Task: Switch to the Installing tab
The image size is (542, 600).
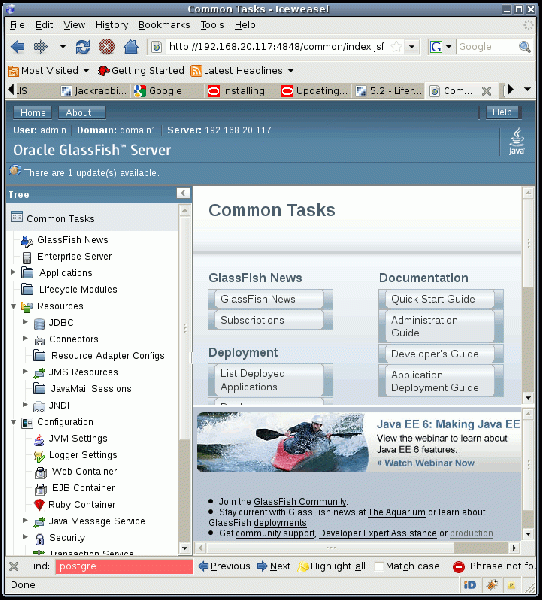Action: pos(241,91)
